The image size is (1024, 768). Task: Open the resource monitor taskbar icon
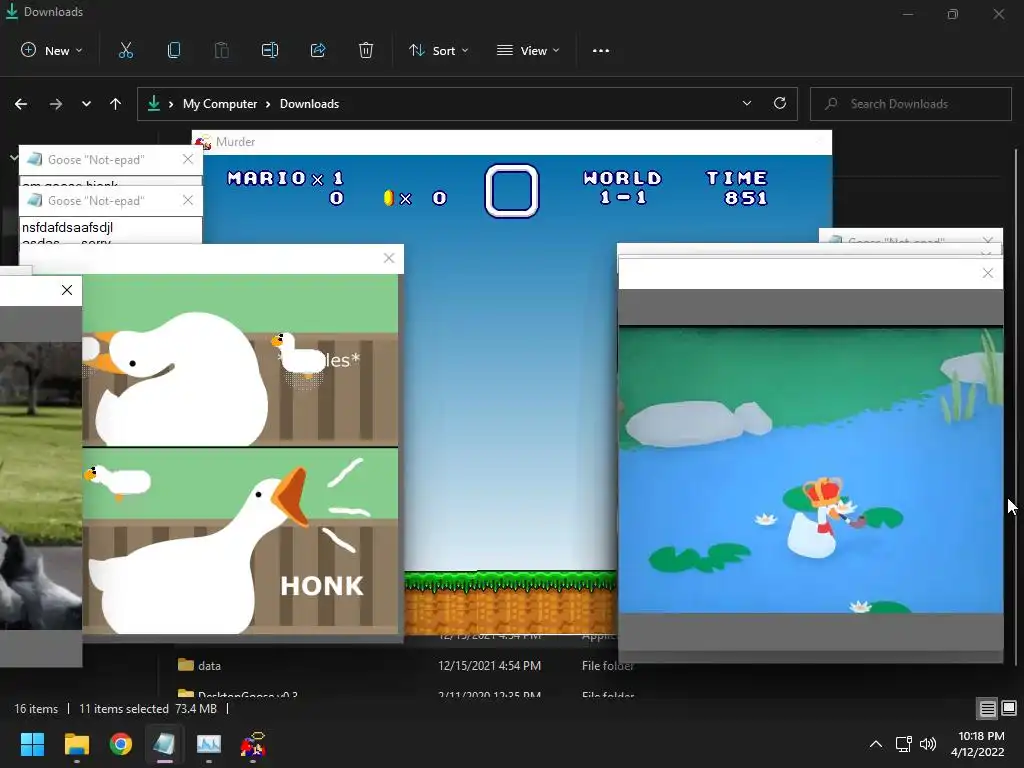209,744
